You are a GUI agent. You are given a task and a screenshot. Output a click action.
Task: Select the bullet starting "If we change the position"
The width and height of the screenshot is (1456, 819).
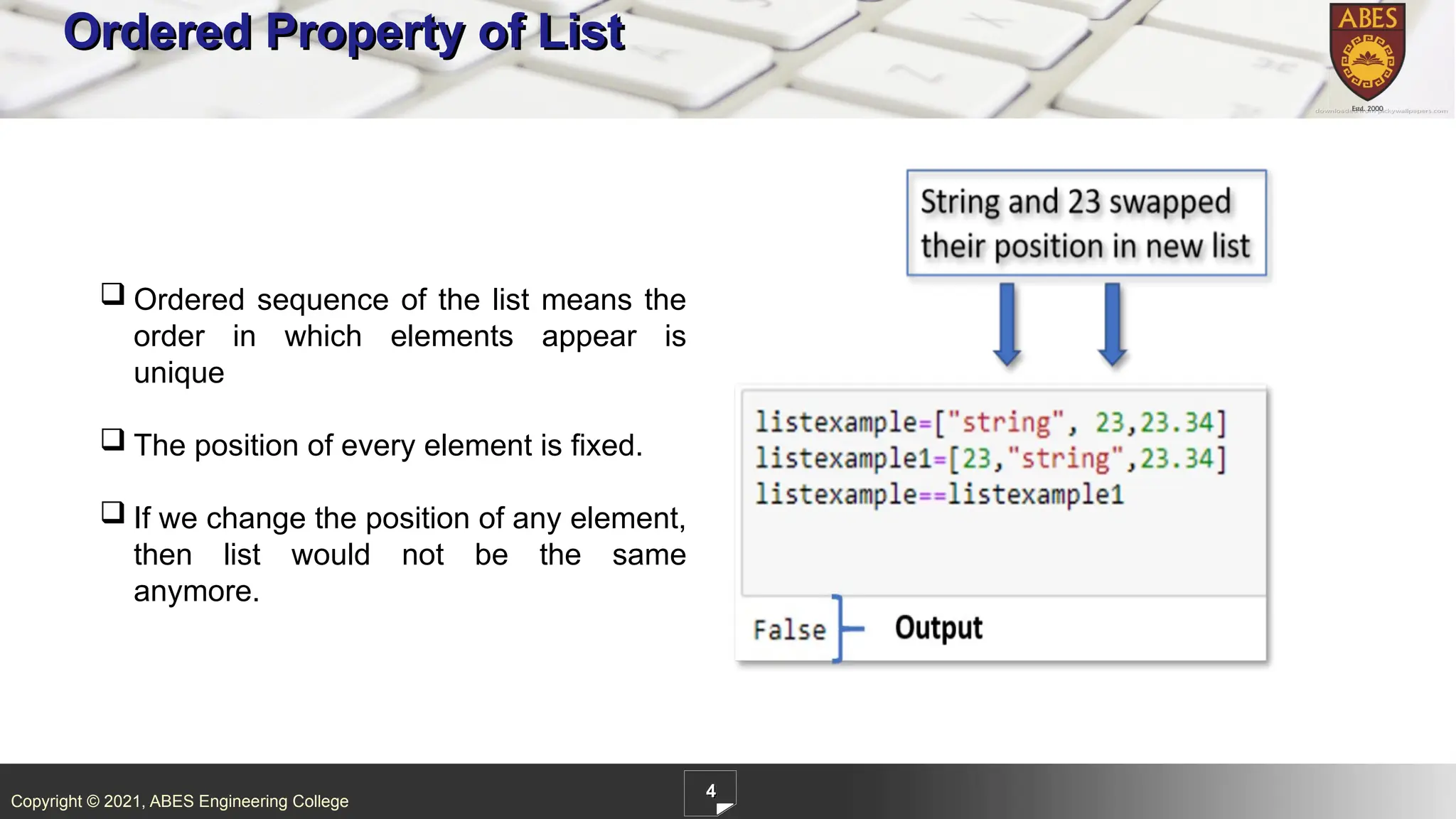pos(409,555)
